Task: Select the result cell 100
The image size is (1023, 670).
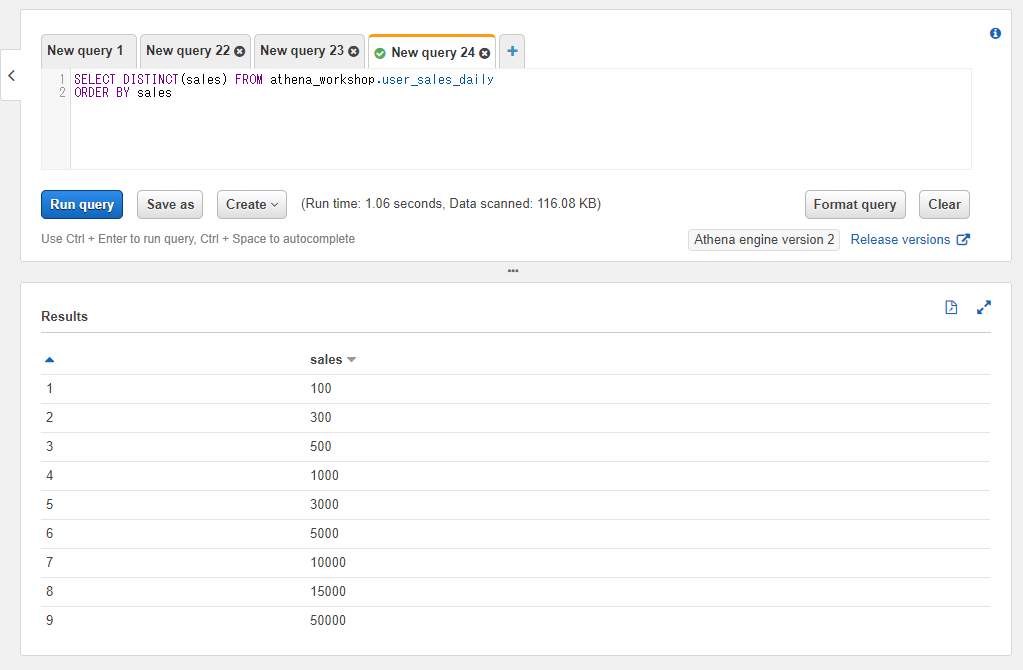Action: [320, 389]
